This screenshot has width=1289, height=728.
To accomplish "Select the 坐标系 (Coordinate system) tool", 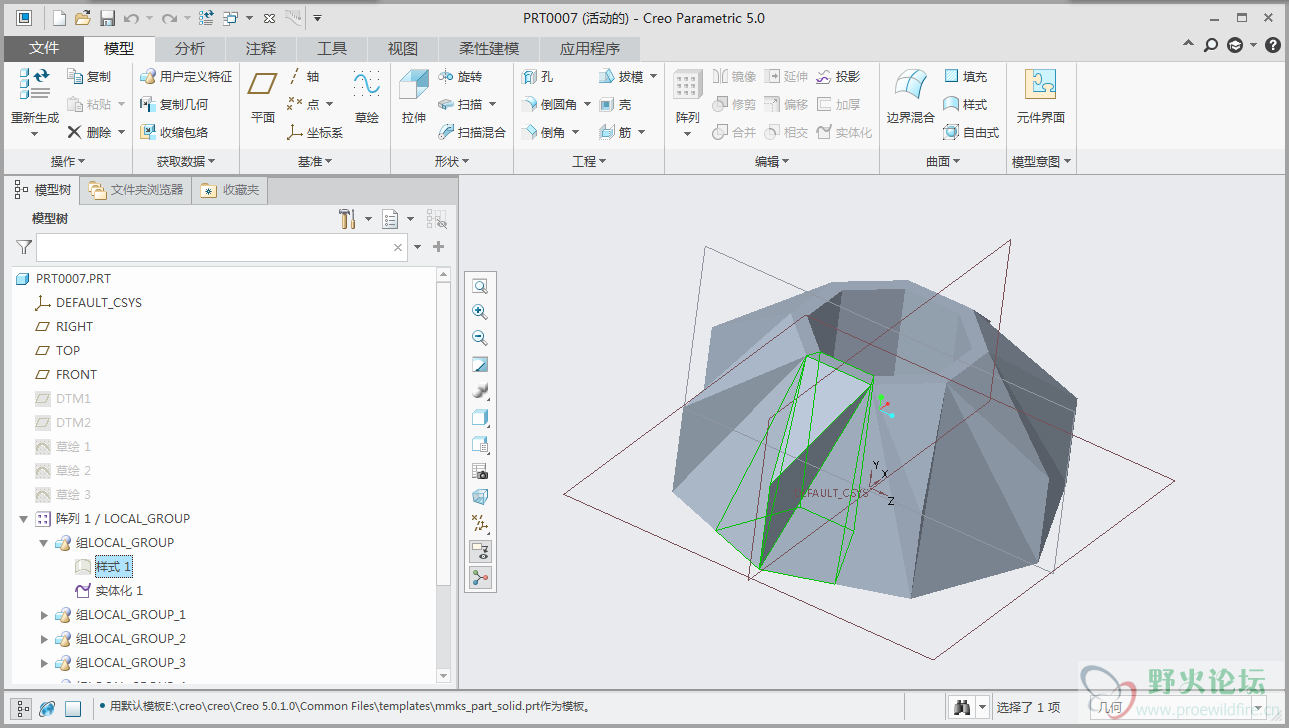I will 314,132.
